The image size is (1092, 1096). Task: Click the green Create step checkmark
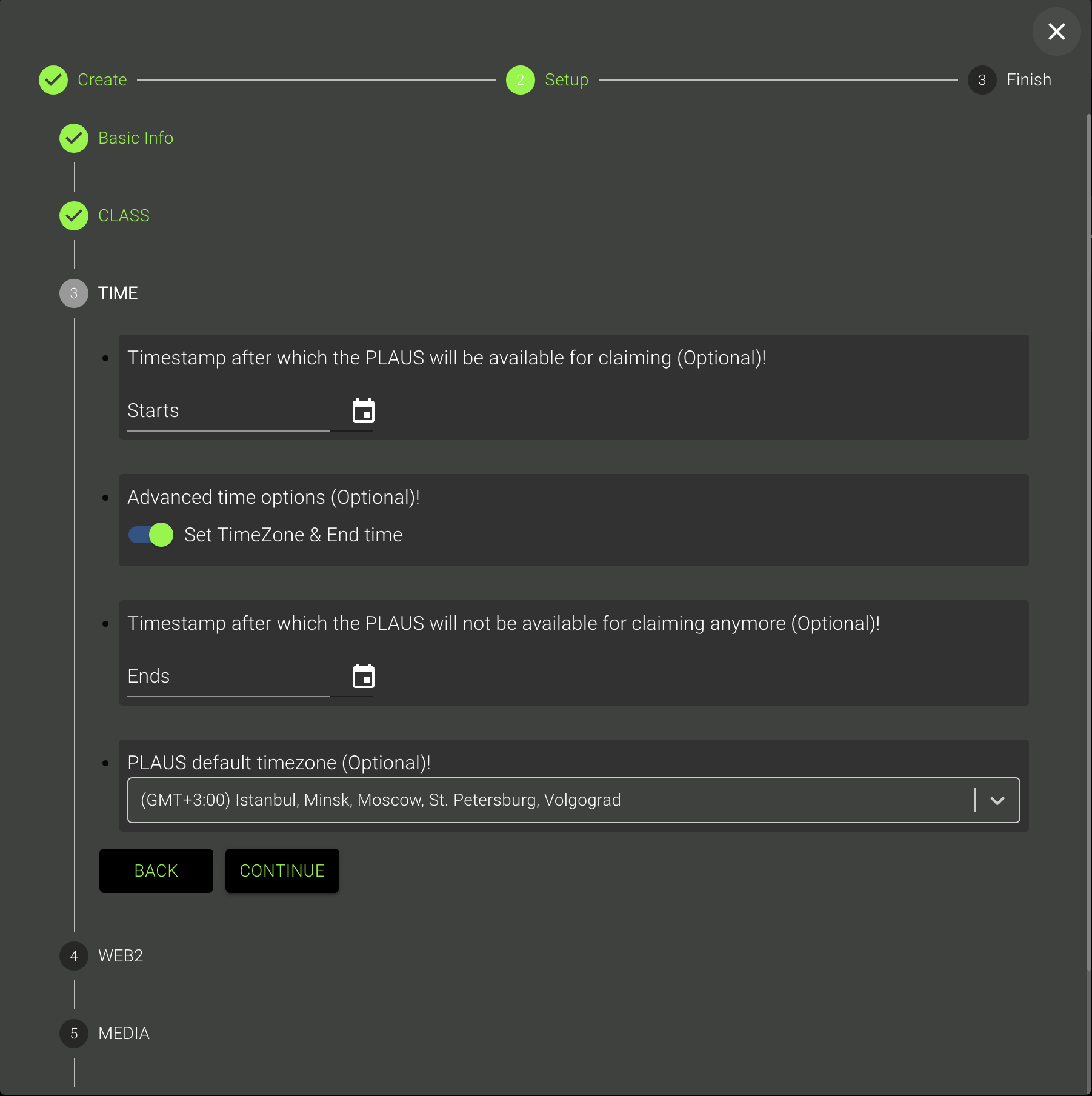[53, 80]
